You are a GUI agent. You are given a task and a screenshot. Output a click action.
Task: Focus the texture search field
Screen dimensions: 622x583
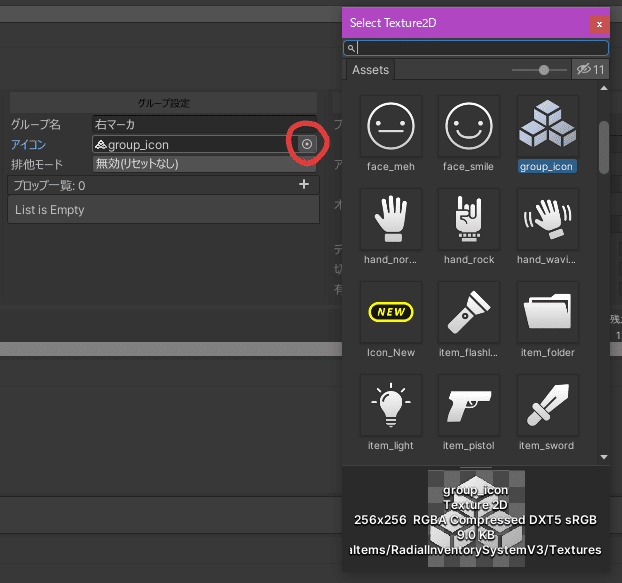pyautogui.click(x=476, y=48)
